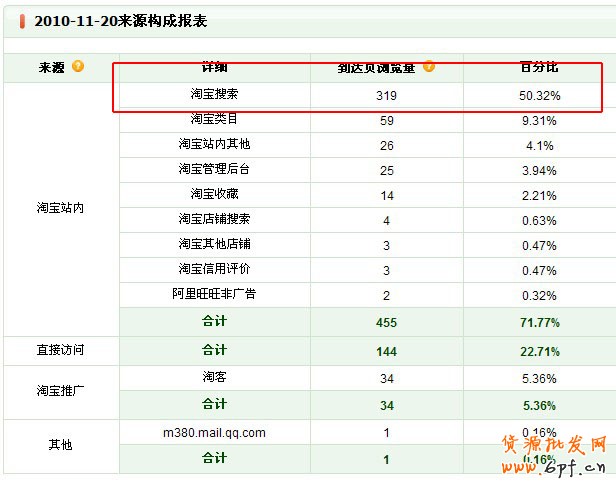Image resolution: width=616 pixels, height=489 pixels.
Task: Select the 淘宝推广 source category cell
Action: [60, 391]
